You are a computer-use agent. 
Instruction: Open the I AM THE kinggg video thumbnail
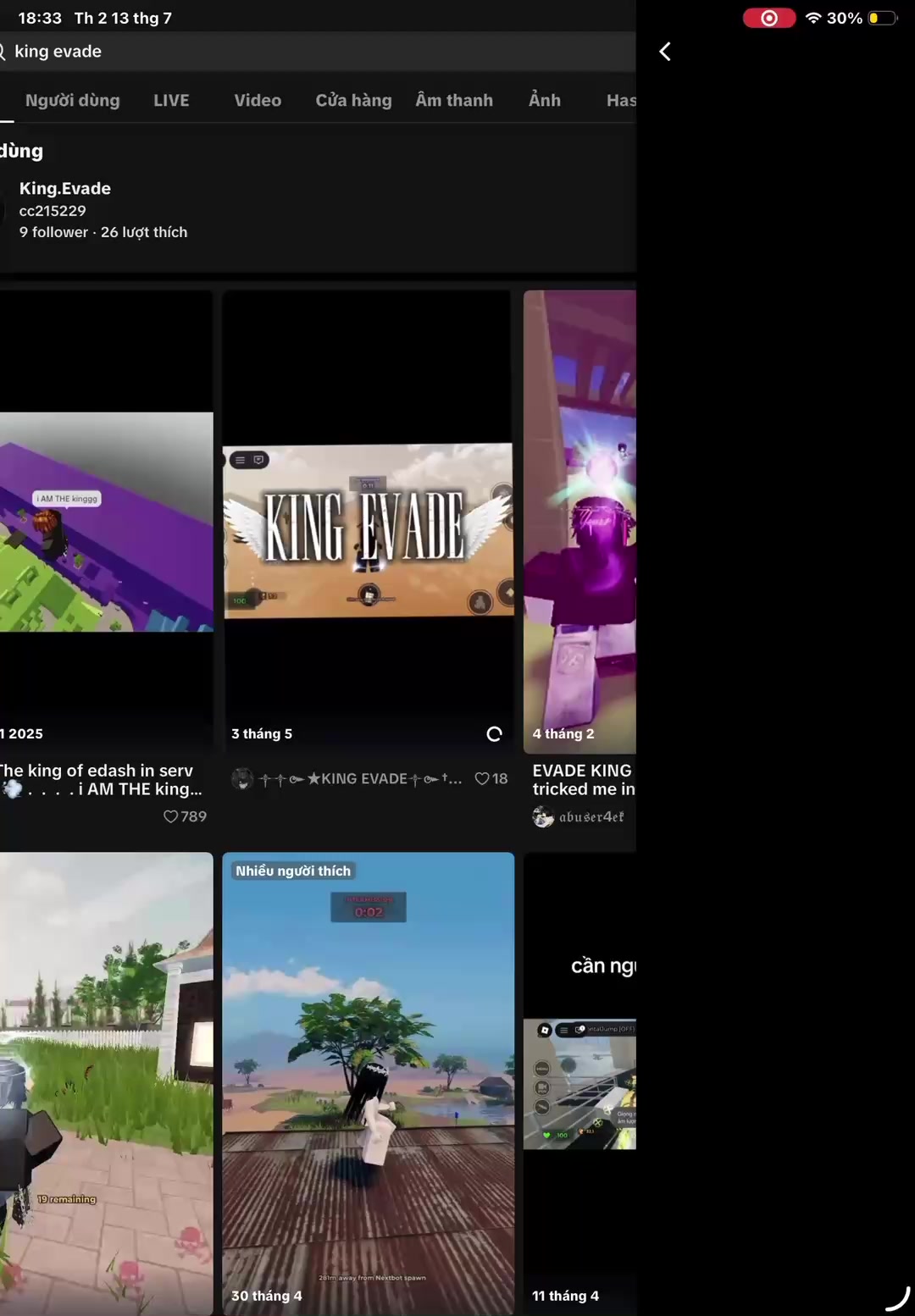(107, 522)
